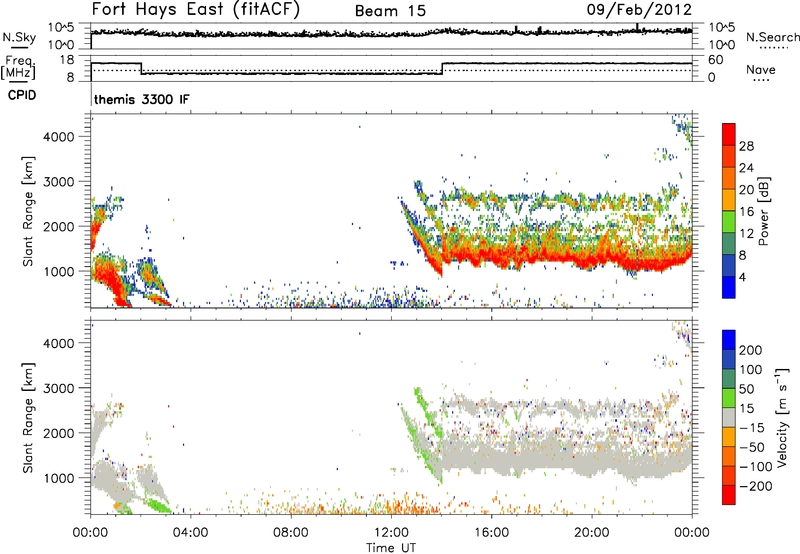The image size is (800, 554).
Task: Click the date '09/Feb/2012'
Action: click(639, 9)
